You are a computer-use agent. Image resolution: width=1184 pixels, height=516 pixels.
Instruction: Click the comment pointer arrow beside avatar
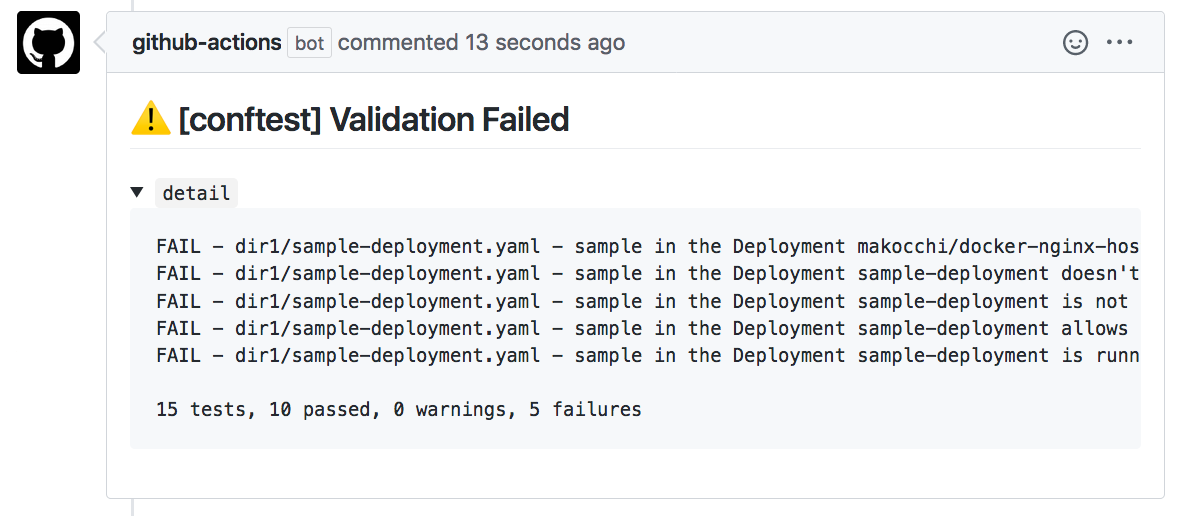click(100, 42)
